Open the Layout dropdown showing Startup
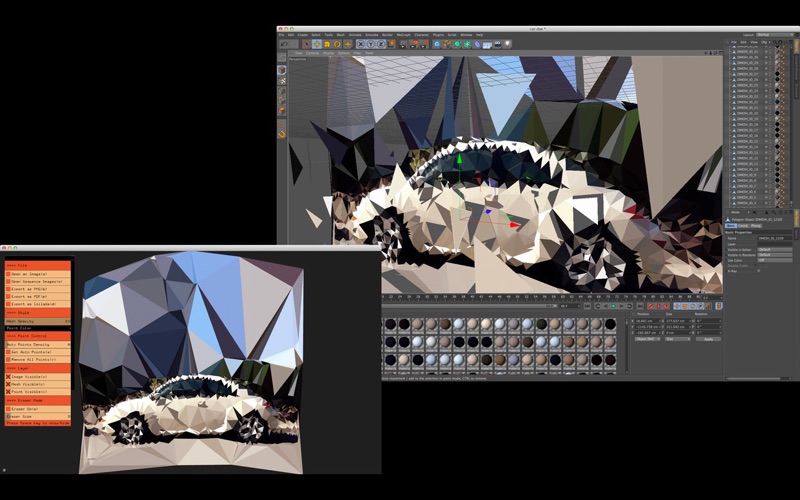800x500 pixels. tap(774, 35)
